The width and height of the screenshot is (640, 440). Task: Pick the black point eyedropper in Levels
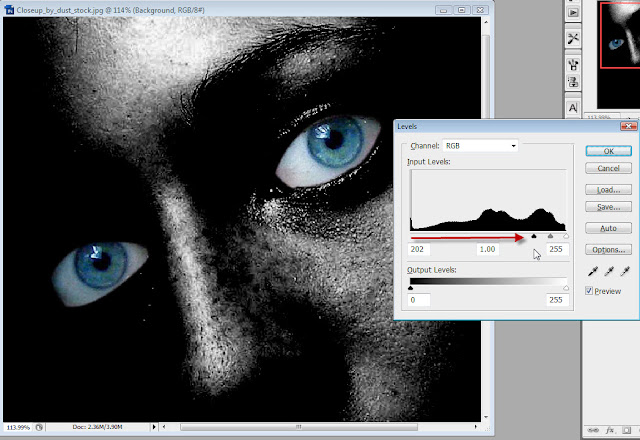593,271
